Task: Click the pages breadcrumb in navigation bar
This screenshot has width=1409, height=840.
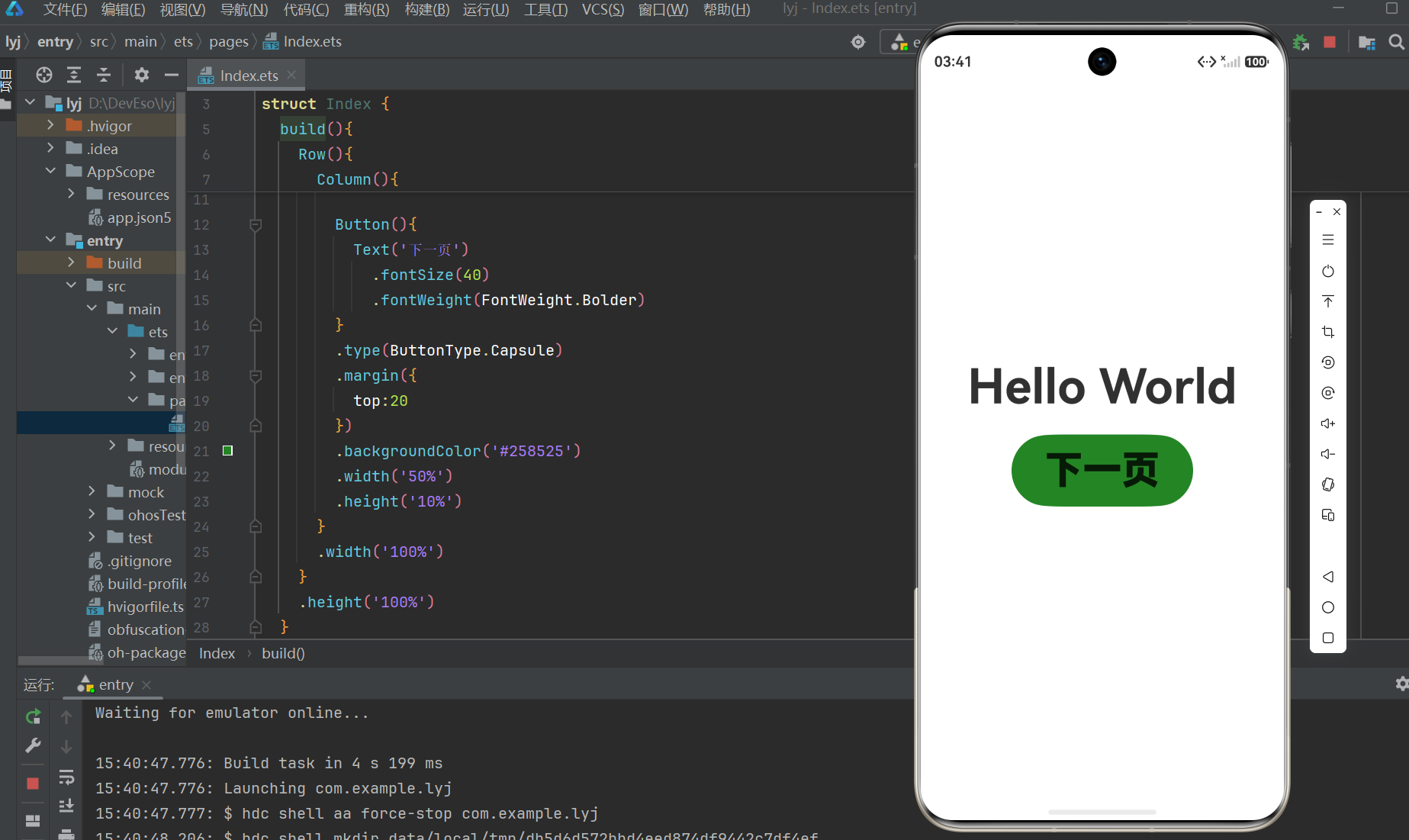Action: [x=229, y=42]
